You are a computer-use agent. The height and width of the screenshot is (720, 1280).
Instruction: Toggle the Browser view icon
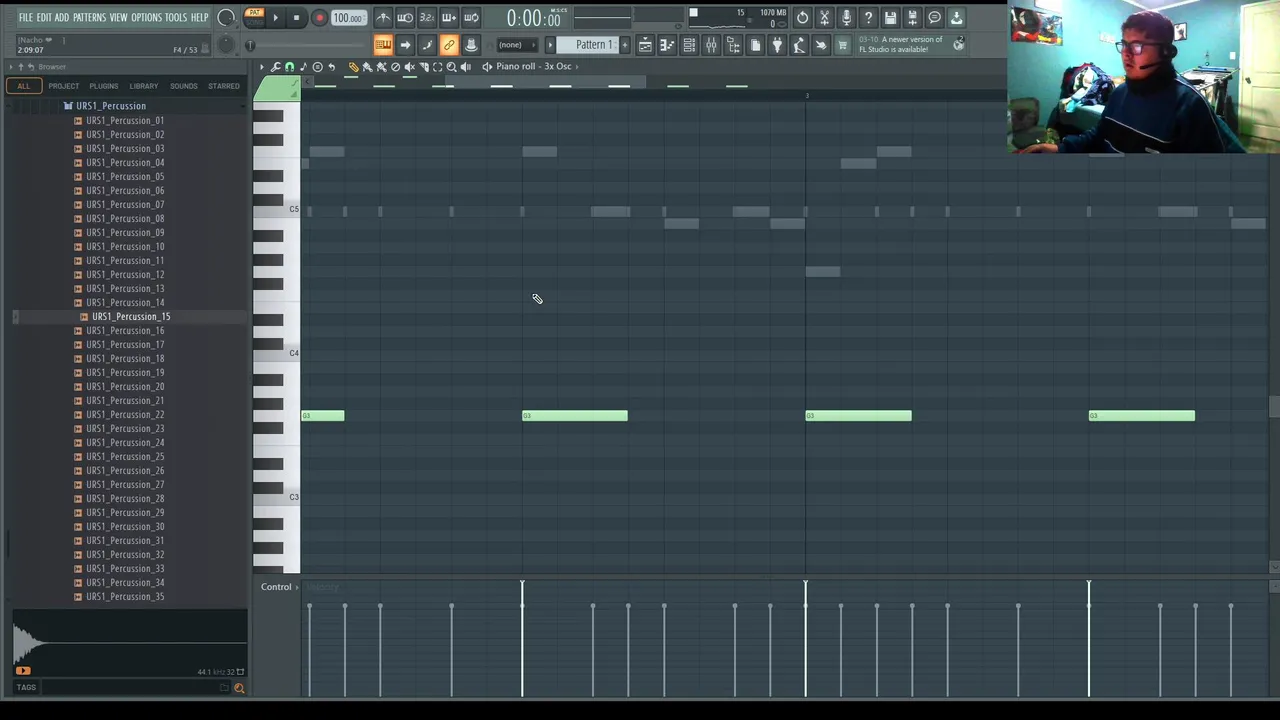click(733, 45)
